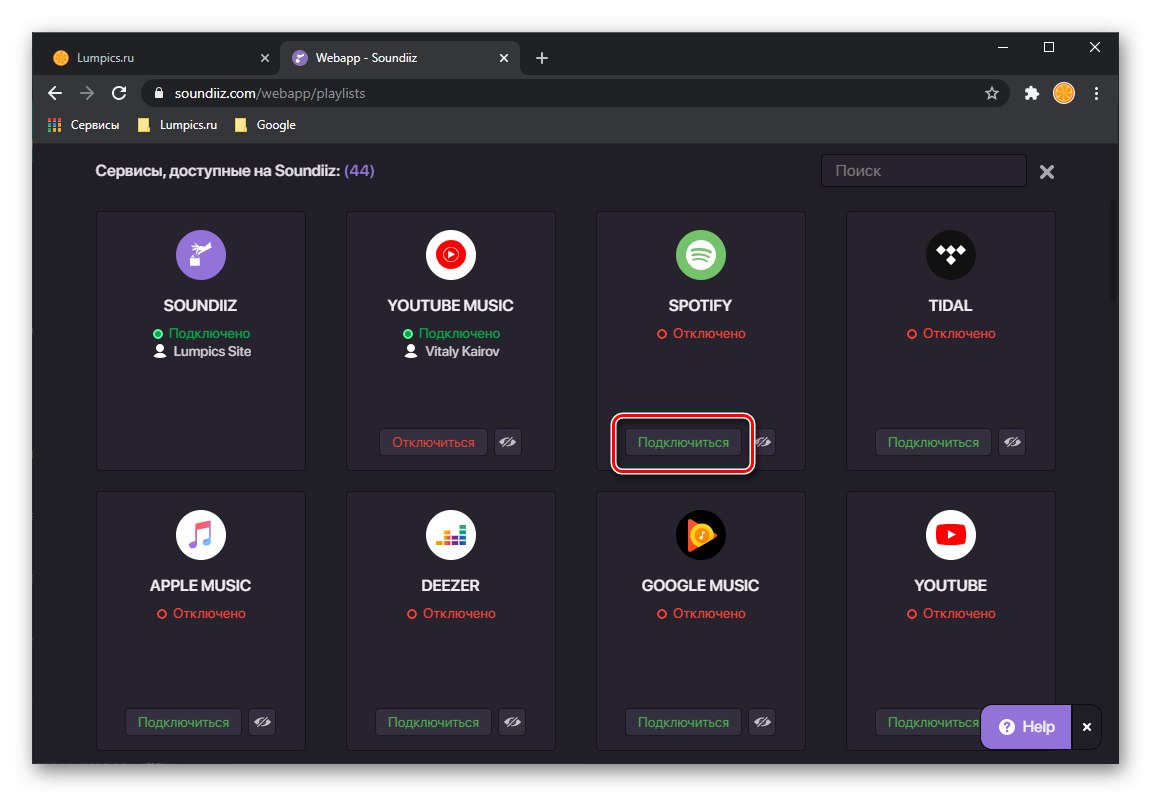Connect Spotify with Подключиться
Image resolution: width=1151 pixels, height=796 pixels.
pos(683,442)
